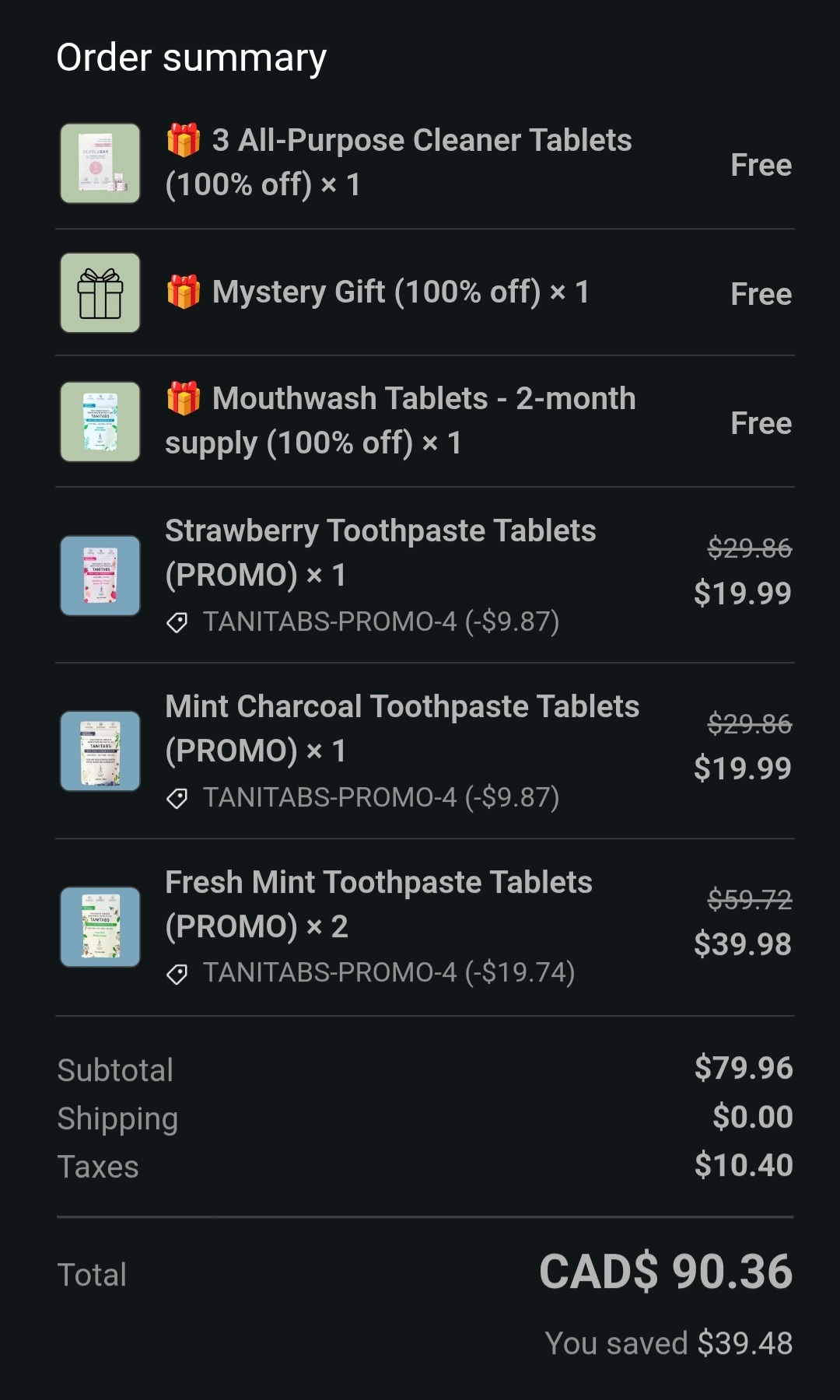Click the gift emoji beside All-Purpose Cleaner Tablets
Viewport: 840px width, 1400px height.
[184, 140]
